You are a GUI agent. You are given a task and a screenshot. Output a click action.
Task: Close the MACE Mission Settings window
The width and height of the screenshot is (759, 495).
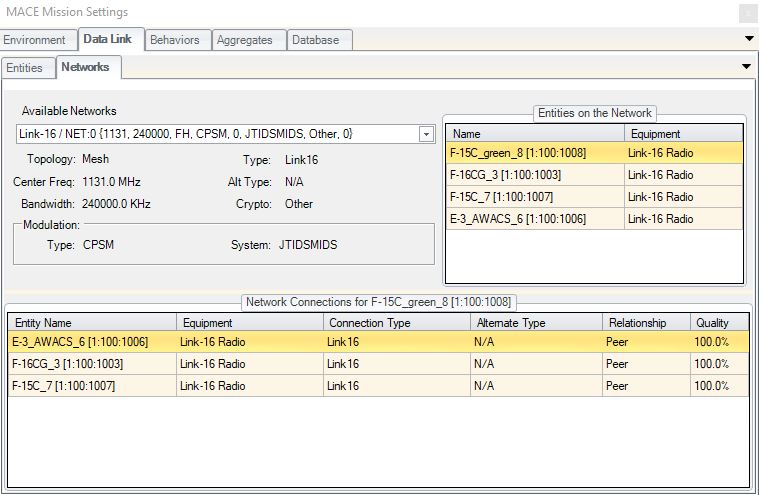pyautogui.click(x=747, y=13)
